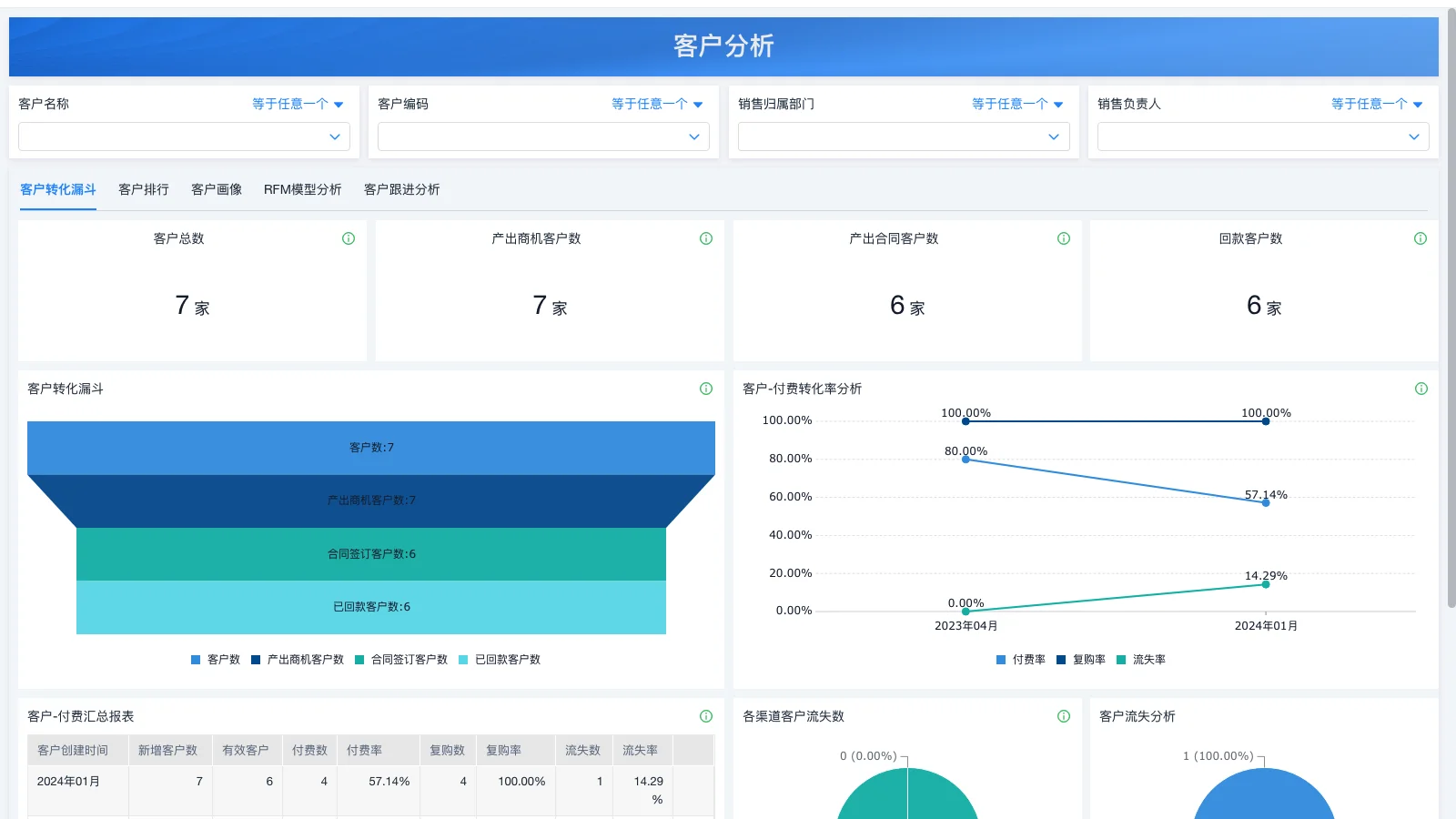Click the info icon on 产出商机客户数 card
This screenshot has width=1456, height=819.
pyautogui.click(x=705, y=238)
